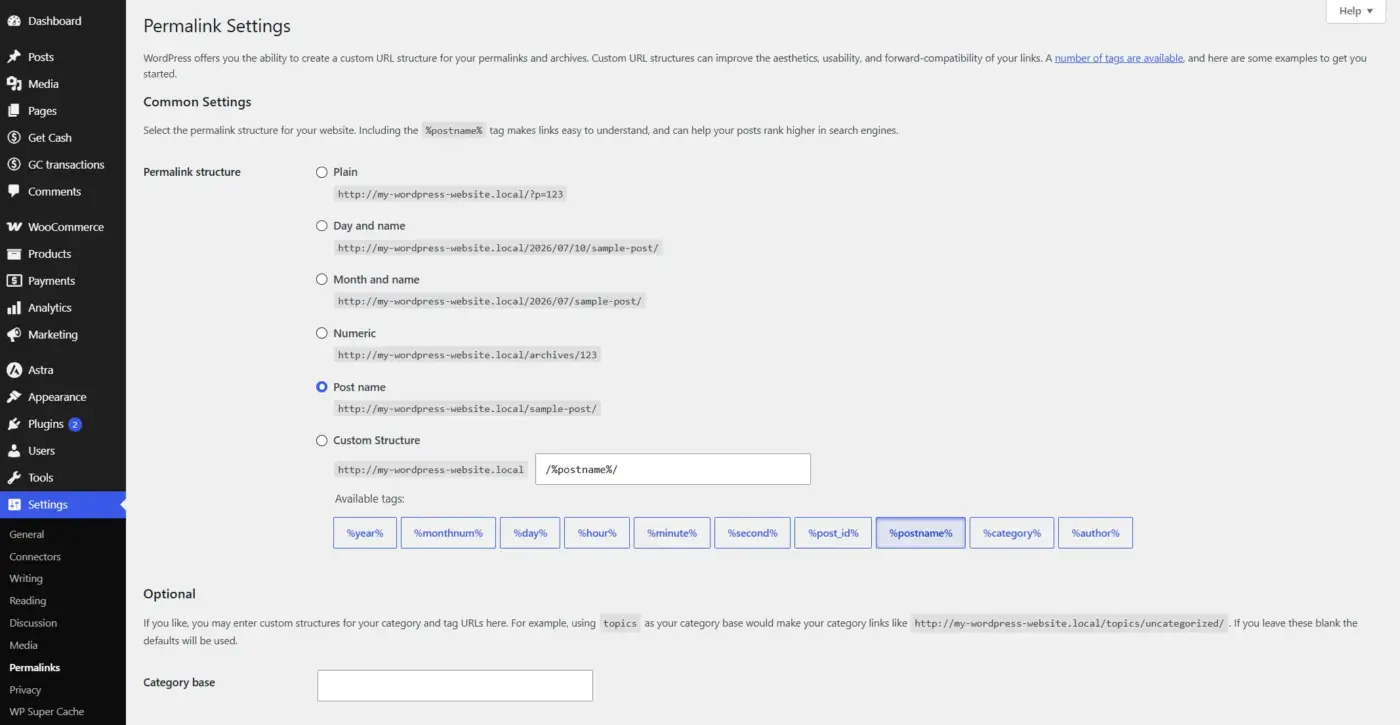Select the Numeric permalink radio button
Image resolution: width=1400 pixels, height=725 pixels.
tap(322, 333)
